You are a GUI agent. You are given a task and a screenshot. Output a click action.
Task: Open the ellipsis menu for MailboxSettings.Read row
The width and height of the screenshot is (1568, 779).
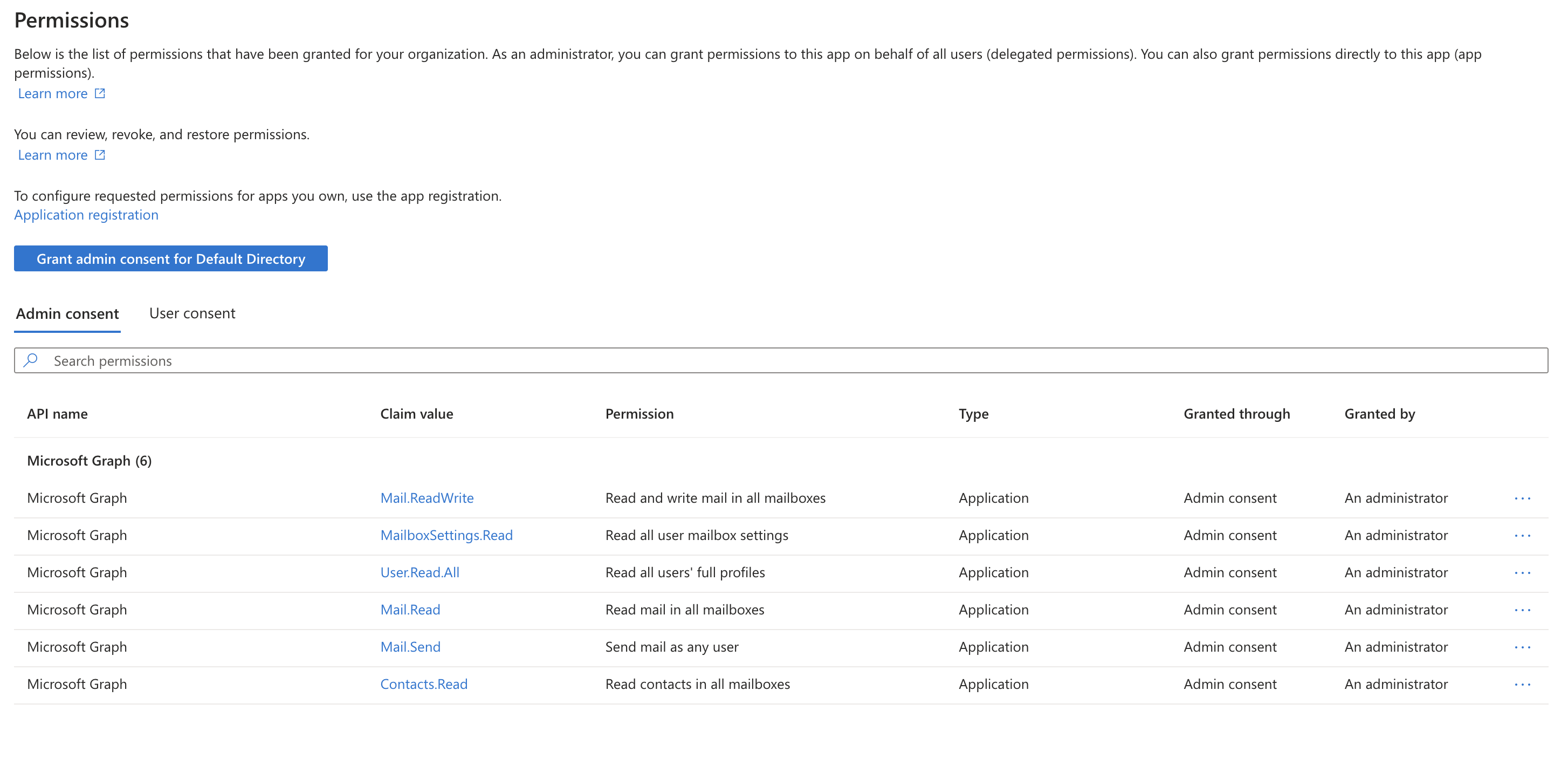coord(1522,535)
